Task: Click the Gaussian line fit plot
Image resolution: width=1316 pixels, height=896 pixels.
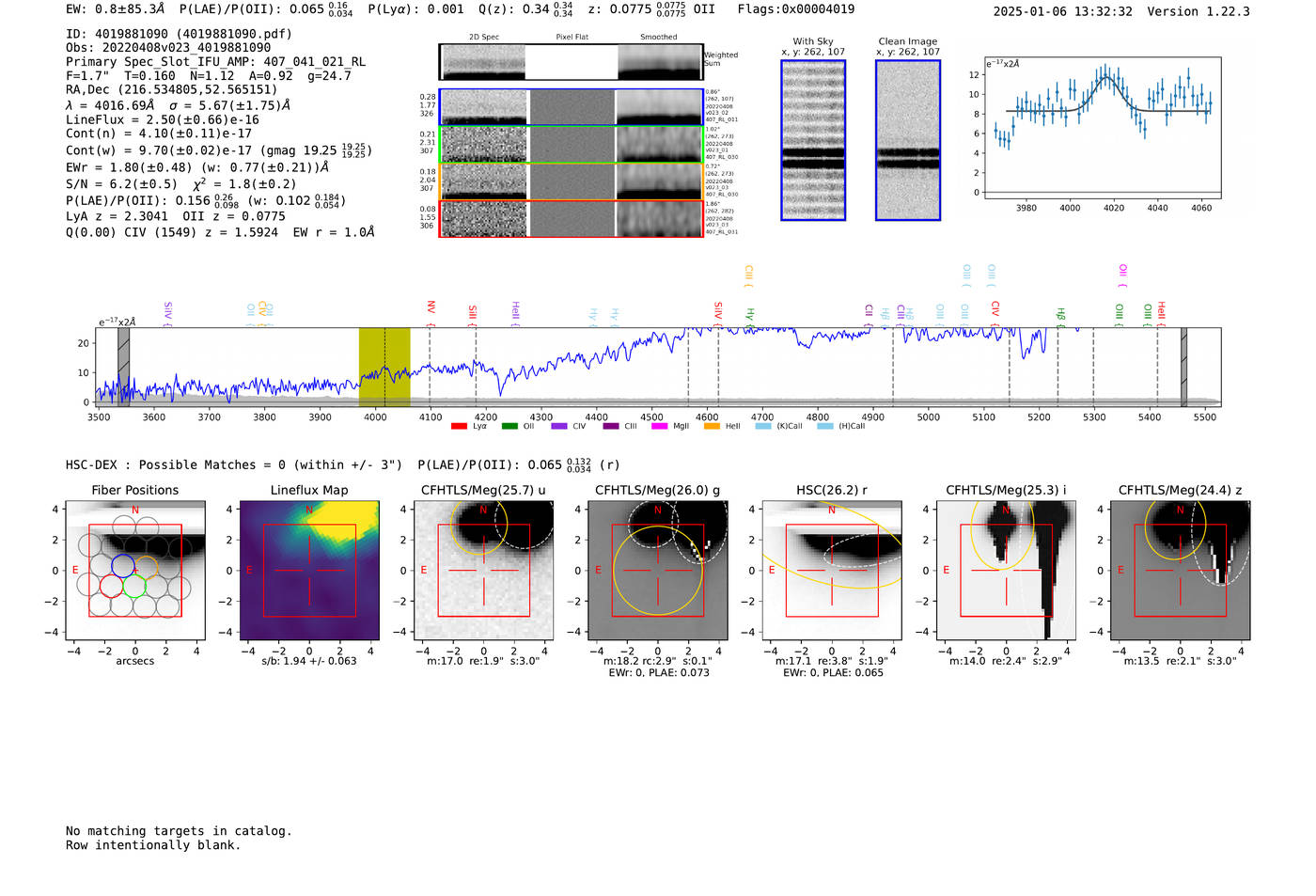Action: 1103,128
